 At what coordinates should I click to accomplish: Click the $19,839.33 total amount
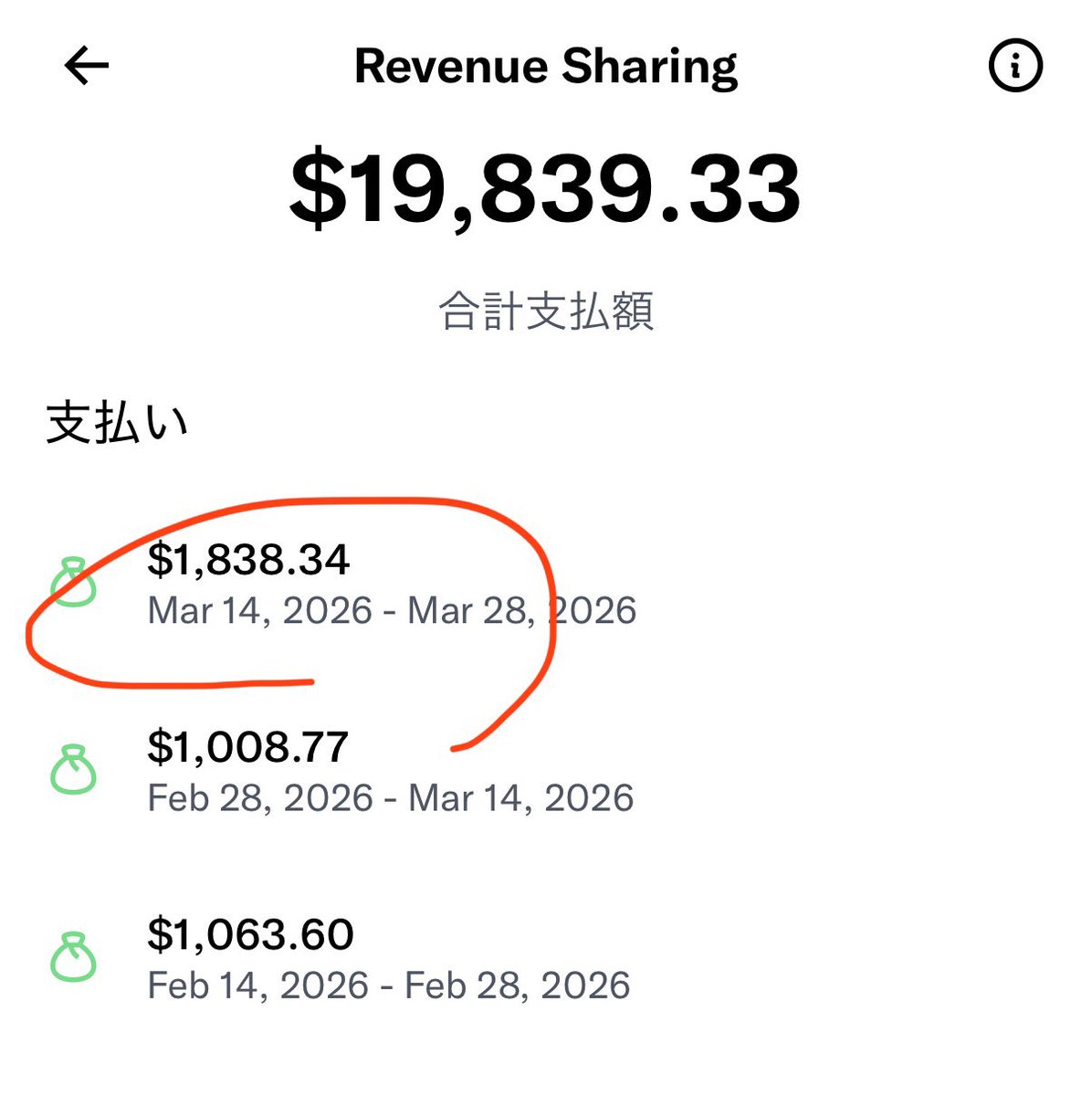[545, 190]
